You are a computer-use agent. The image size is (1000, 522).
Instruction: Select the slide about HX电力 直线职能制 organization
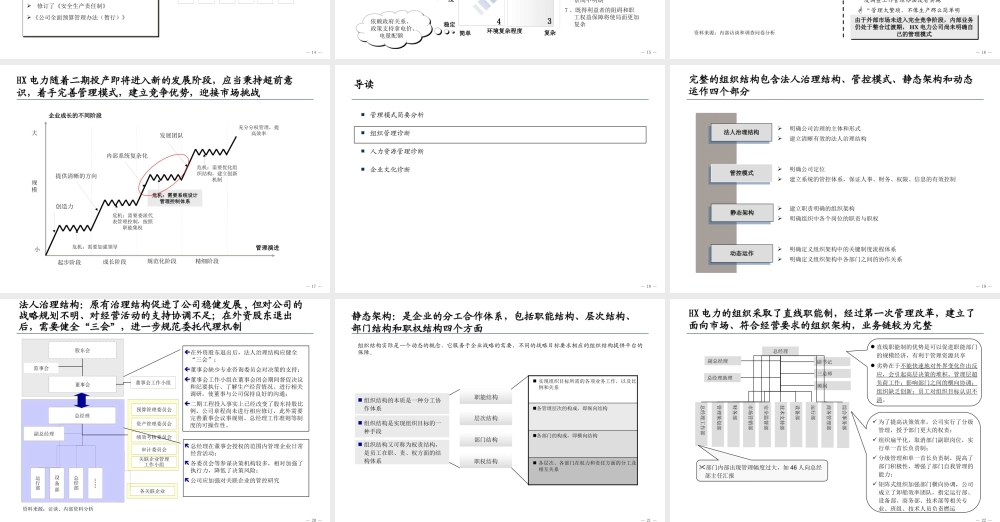(x=835, y=410)
